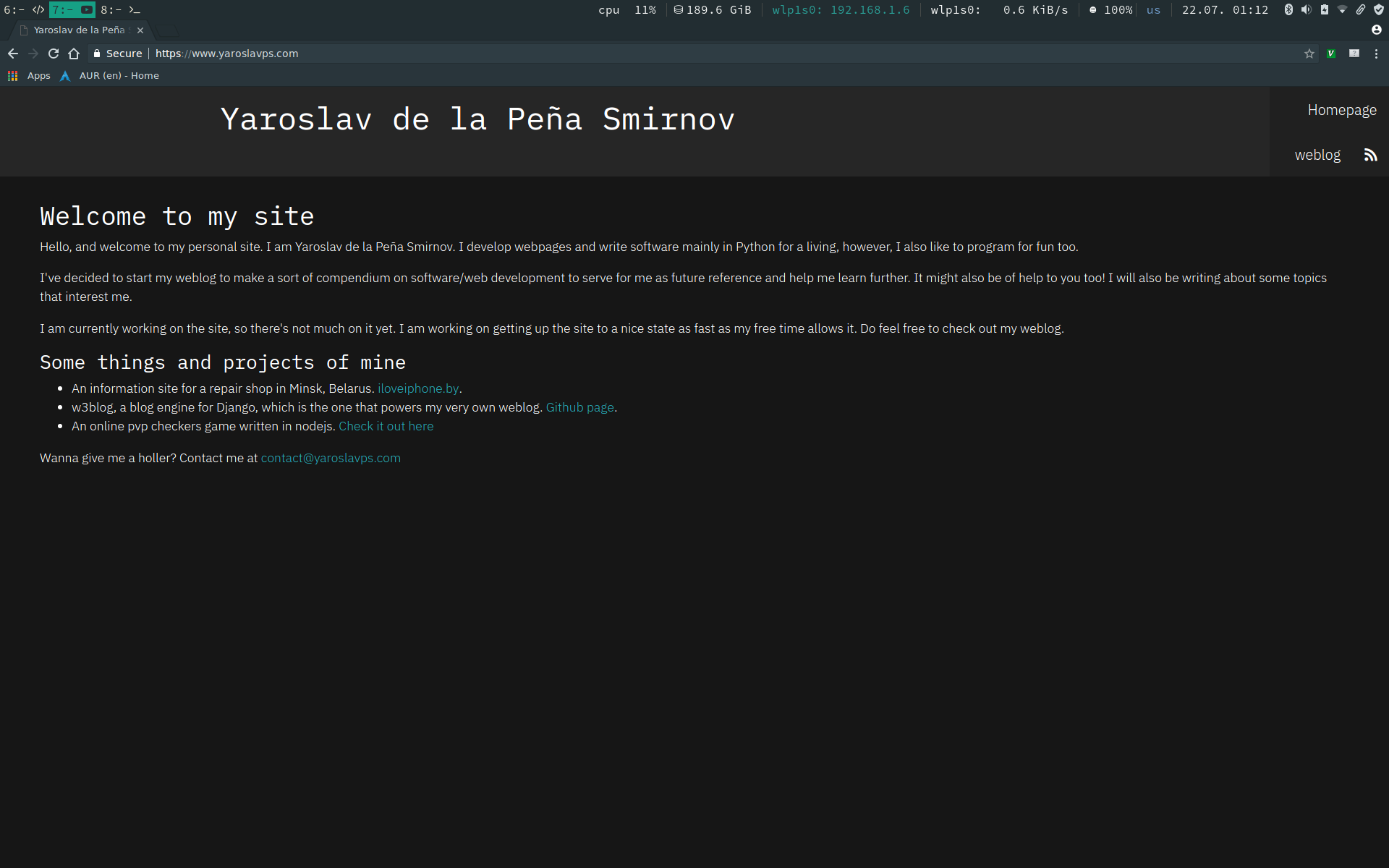This screenshot has height=868, width=1389.
Task: Follow the iloveiphone.by link
Action: (x=418, y=388)
